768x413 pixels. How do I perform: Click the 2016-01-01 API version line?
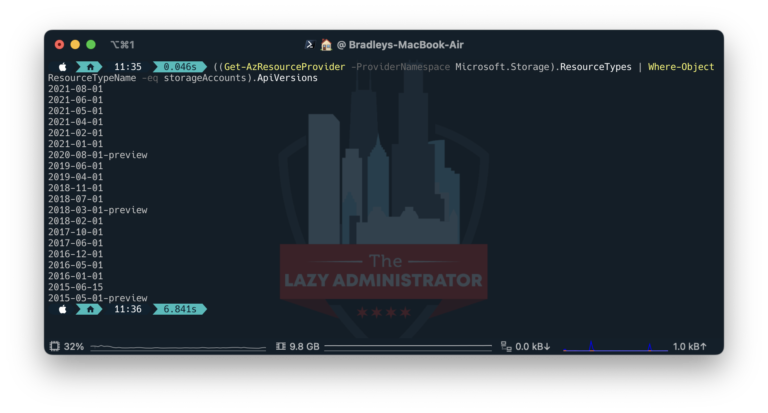(75, 276)
